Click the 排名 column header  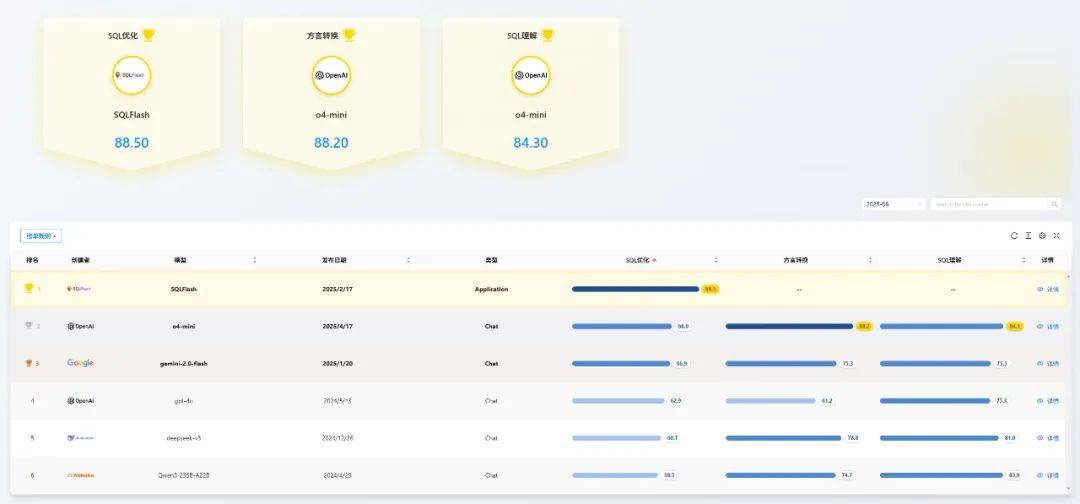[x=32, y=260]
